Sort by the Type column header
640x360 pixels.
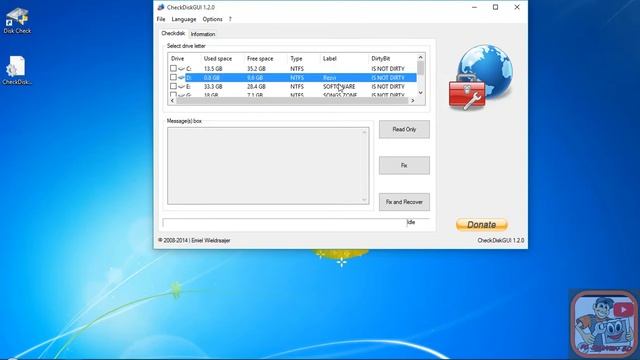[296, 59]
